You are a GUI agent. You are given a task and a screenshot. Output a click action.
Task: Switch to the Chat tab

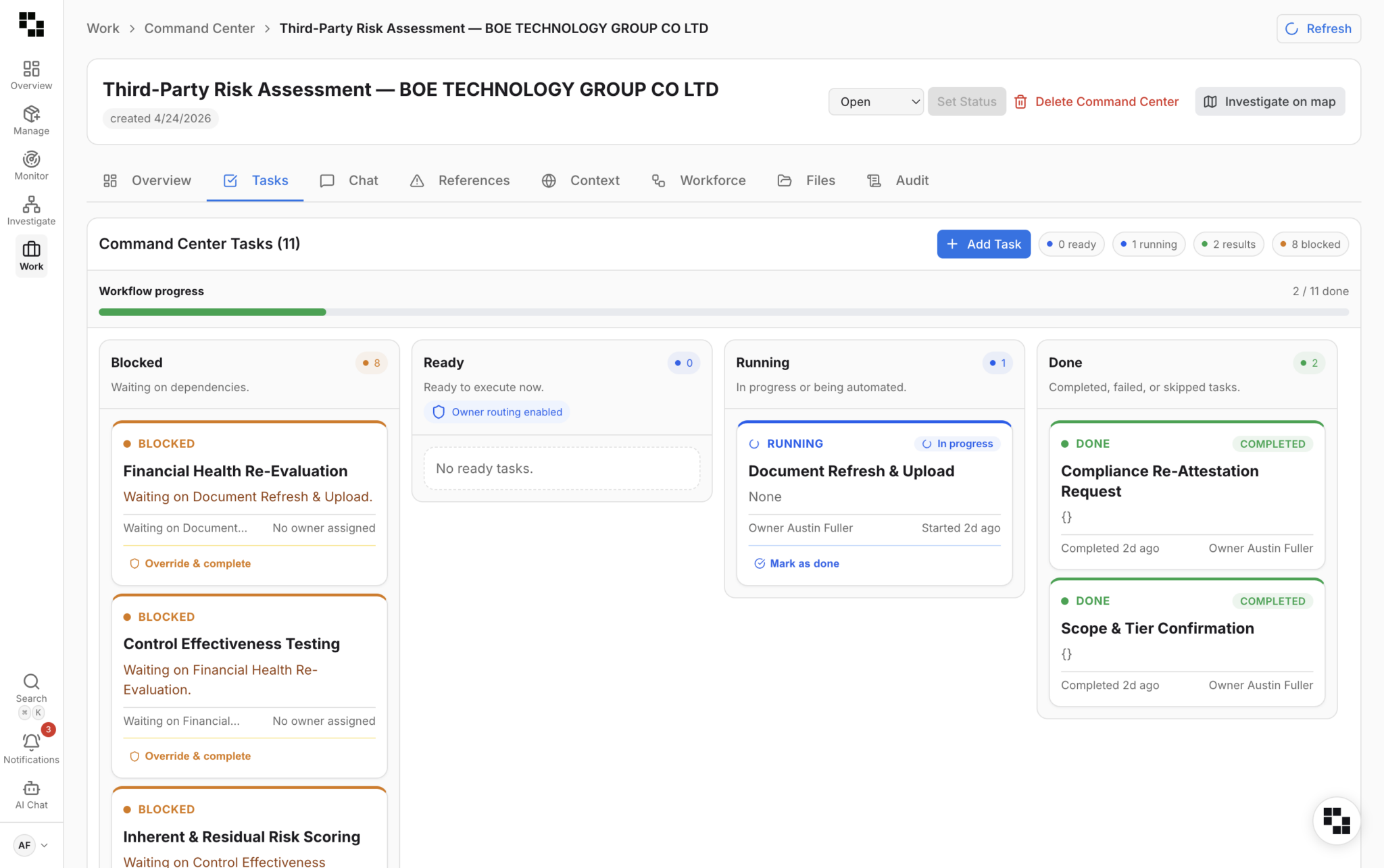click(349, 180)
